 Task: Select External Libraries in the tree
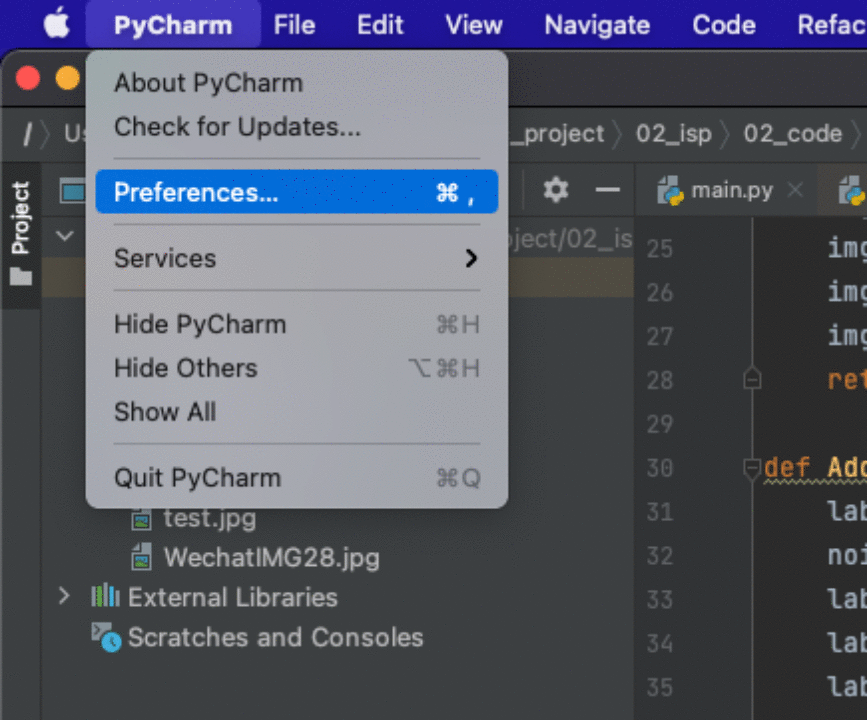(233, 598)
